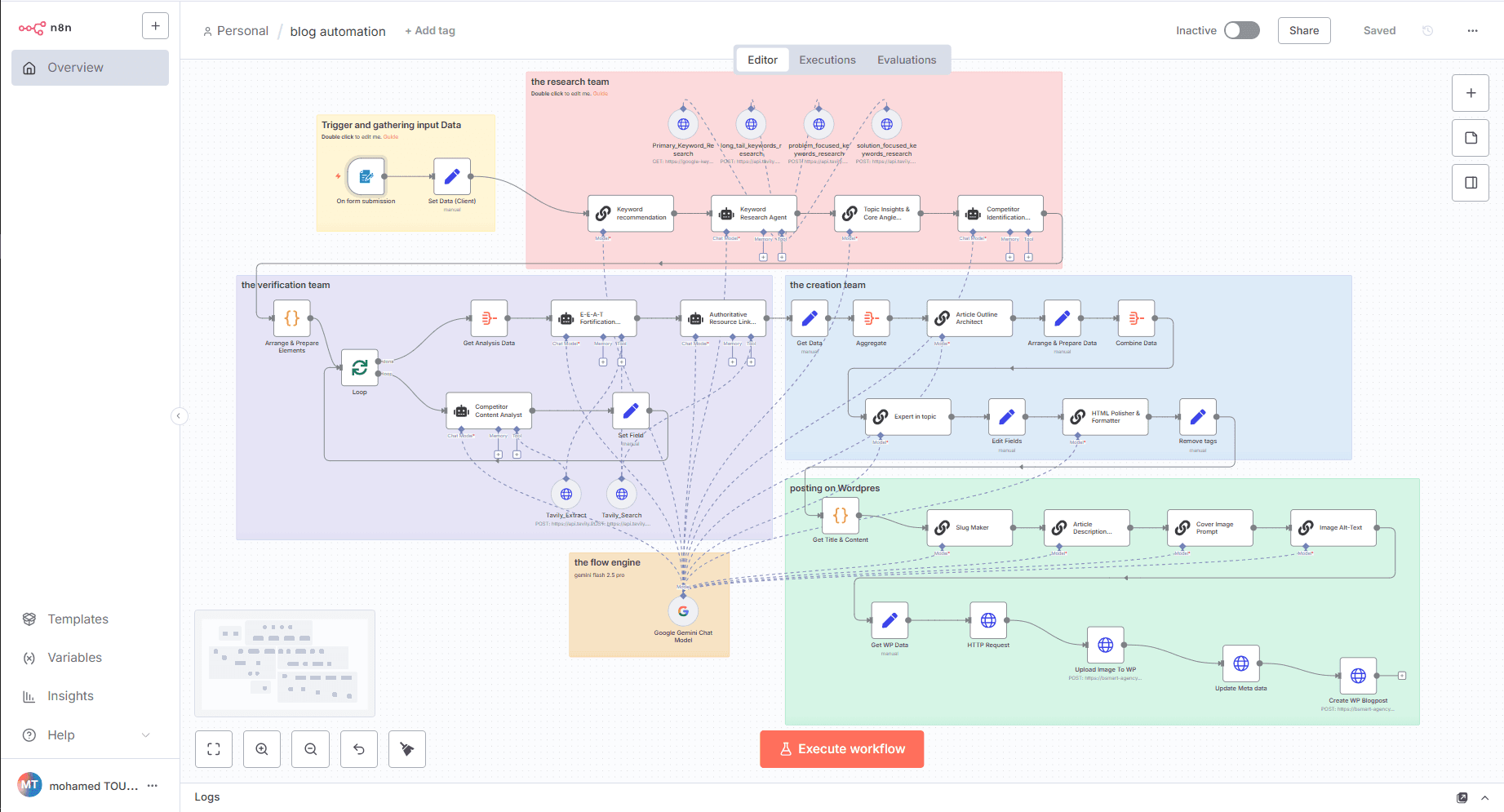The height and width of the screenshot is (812, 1504).
Task: Expand the Logs panel chevron
Action: point(1484,797)
